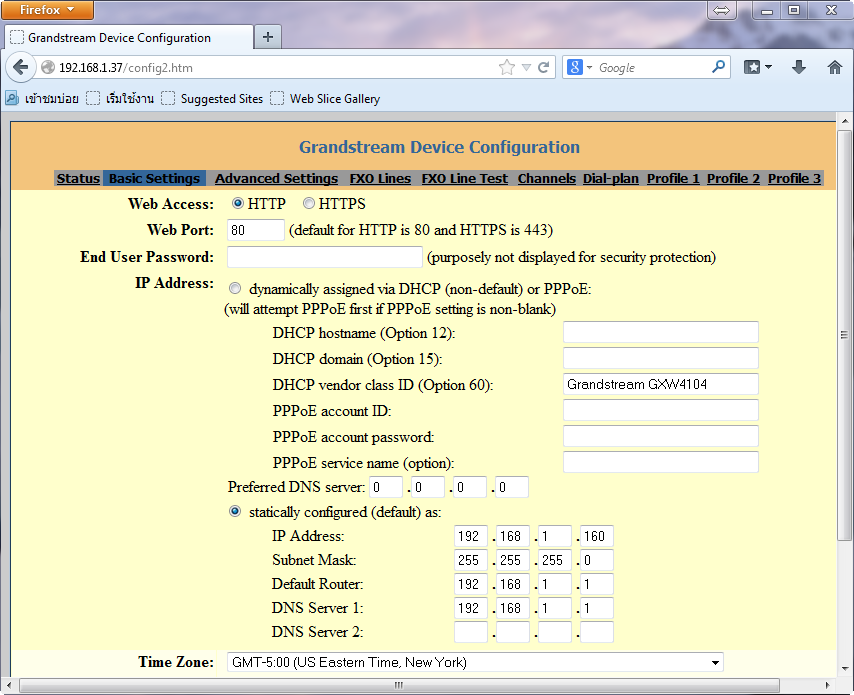This screenshot has width=854, height=695.
Task: Click the DHCP hostname (Option 12) field
Action: click(661, 332)
